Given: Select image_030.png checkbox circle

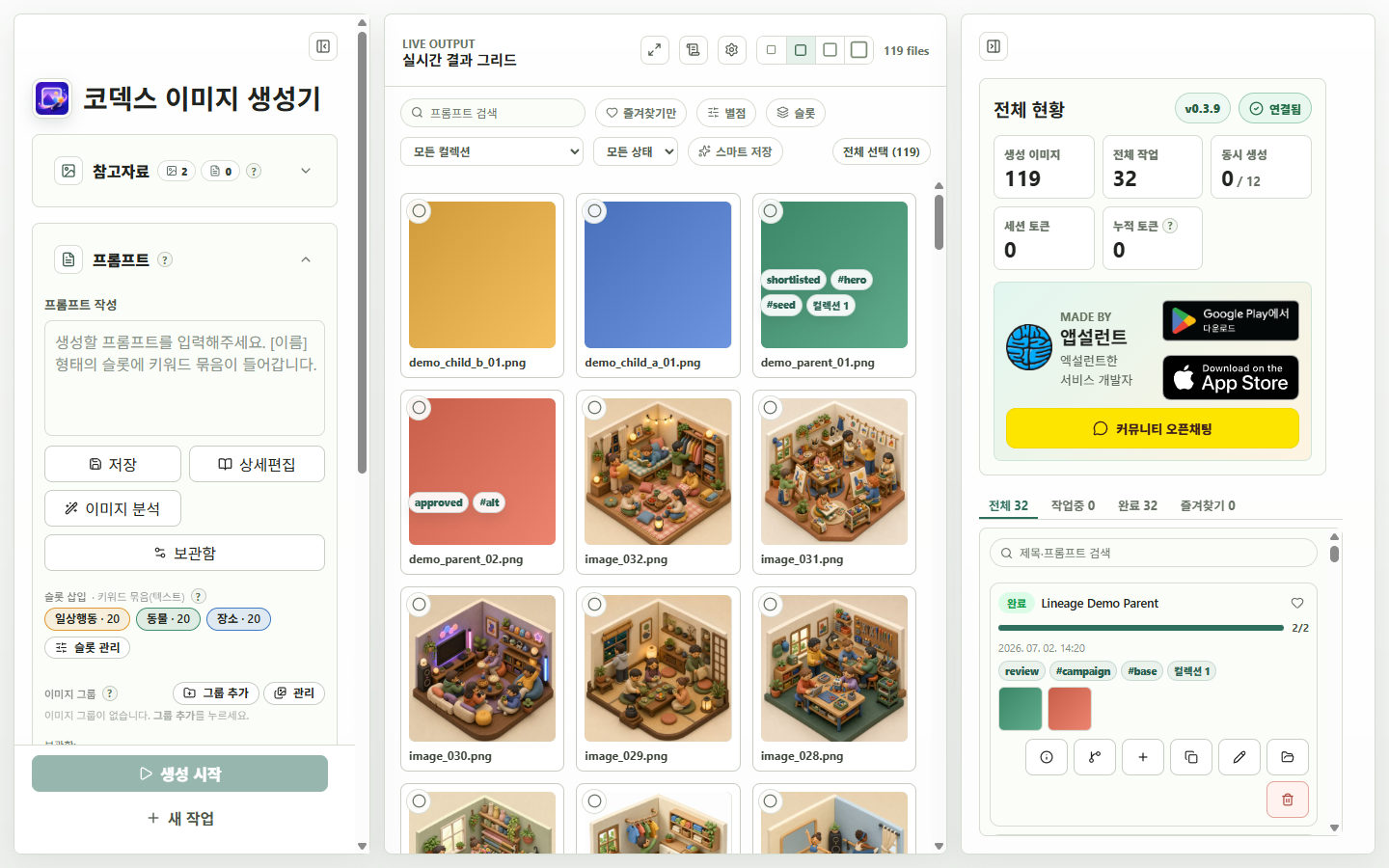Looking at the screenshot, I should click(x=419, y=605).
